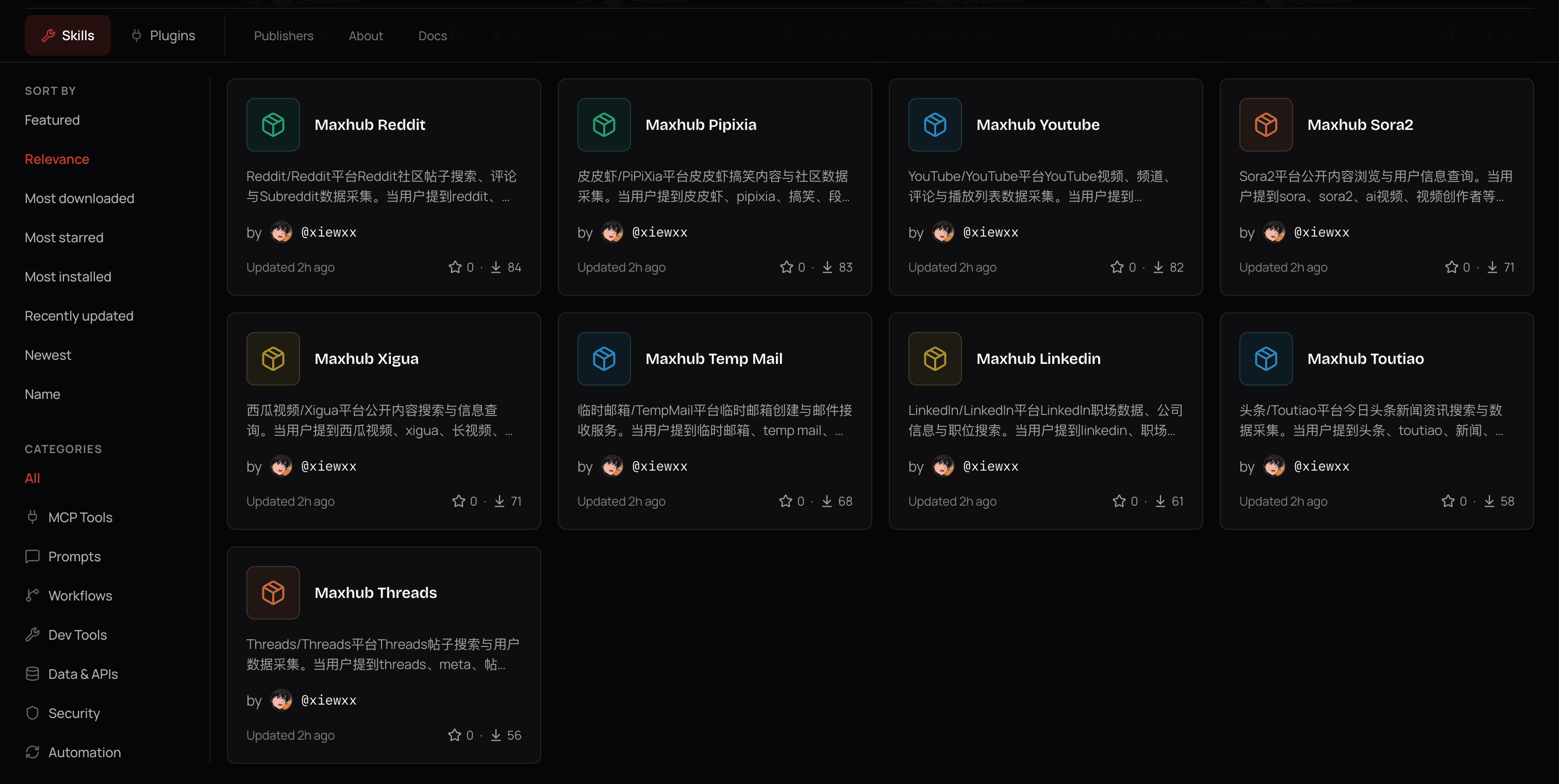Click the download icon on Maxhub Youtube card
The height and width of the screenshot is (784, 1559).
(1158, 267)
